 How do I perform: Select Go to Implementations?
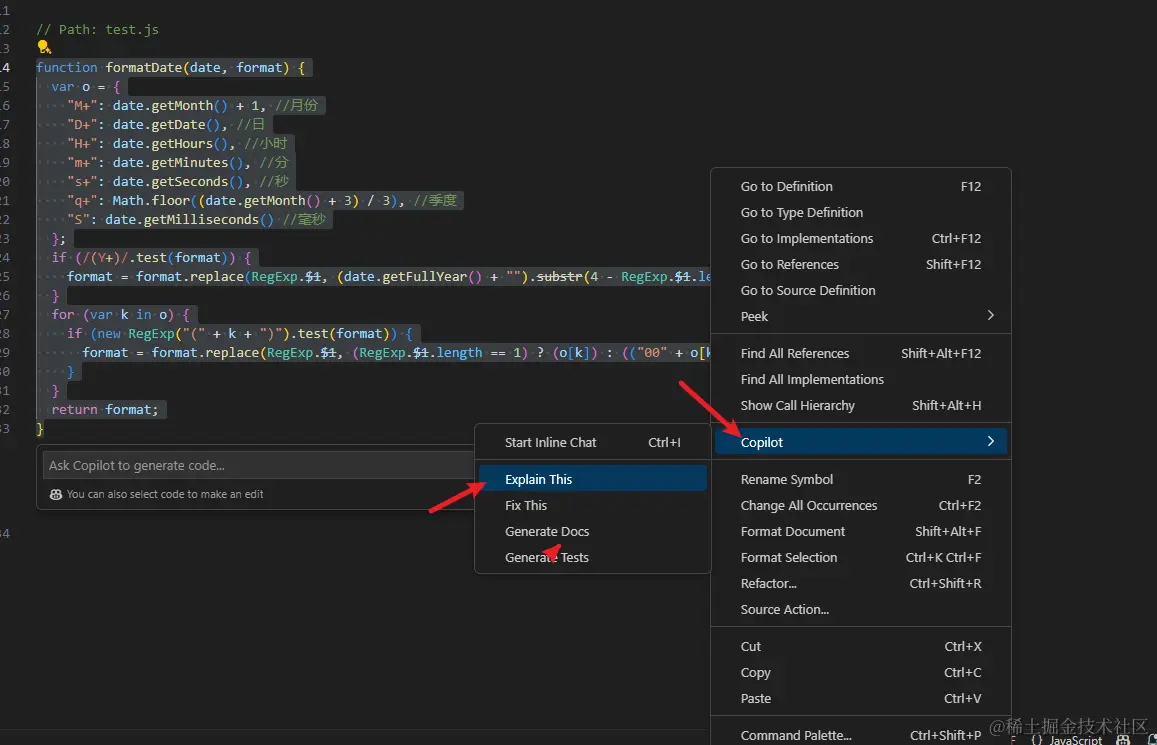pos(860,238)
